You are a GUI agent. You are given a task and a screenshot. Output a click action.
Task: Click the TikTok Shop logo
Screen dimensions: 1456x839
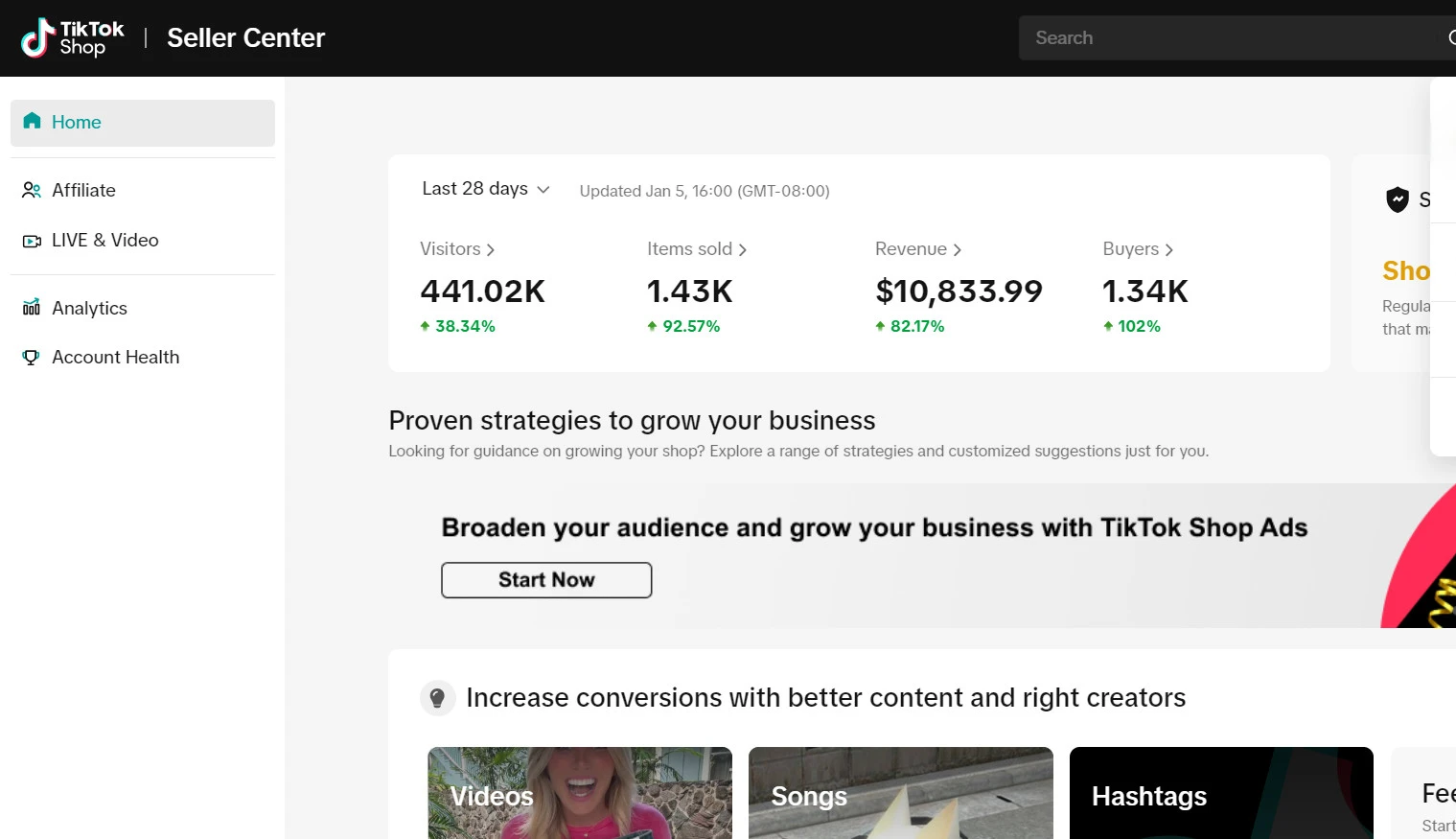click(73, 38)
